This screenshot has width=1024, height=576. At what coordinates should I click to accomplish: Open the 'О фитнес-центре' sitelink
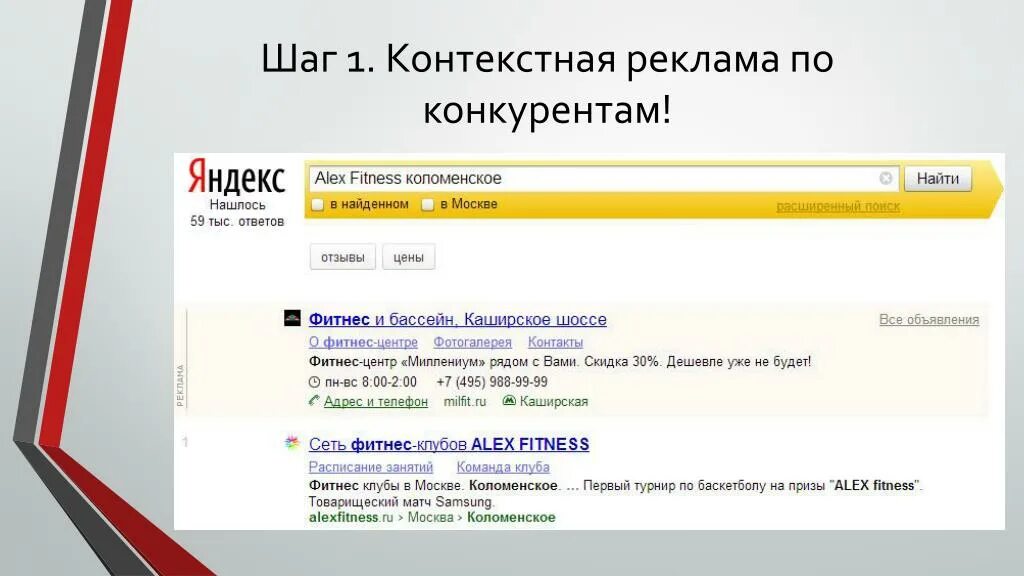(x=363, y=342)
